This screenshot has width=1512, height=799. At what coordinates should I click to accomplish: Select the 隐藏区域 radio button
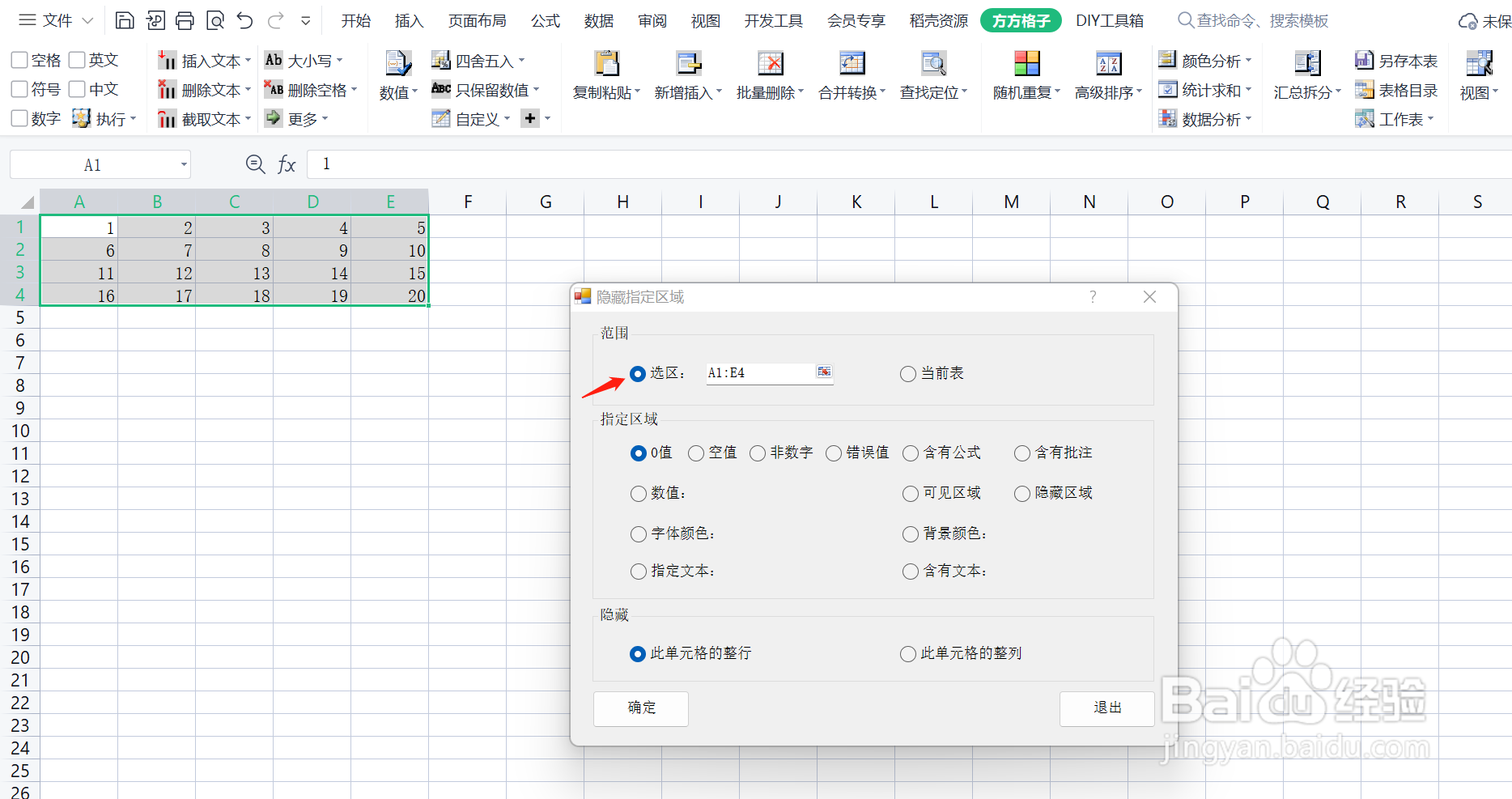coord(1022,494)
